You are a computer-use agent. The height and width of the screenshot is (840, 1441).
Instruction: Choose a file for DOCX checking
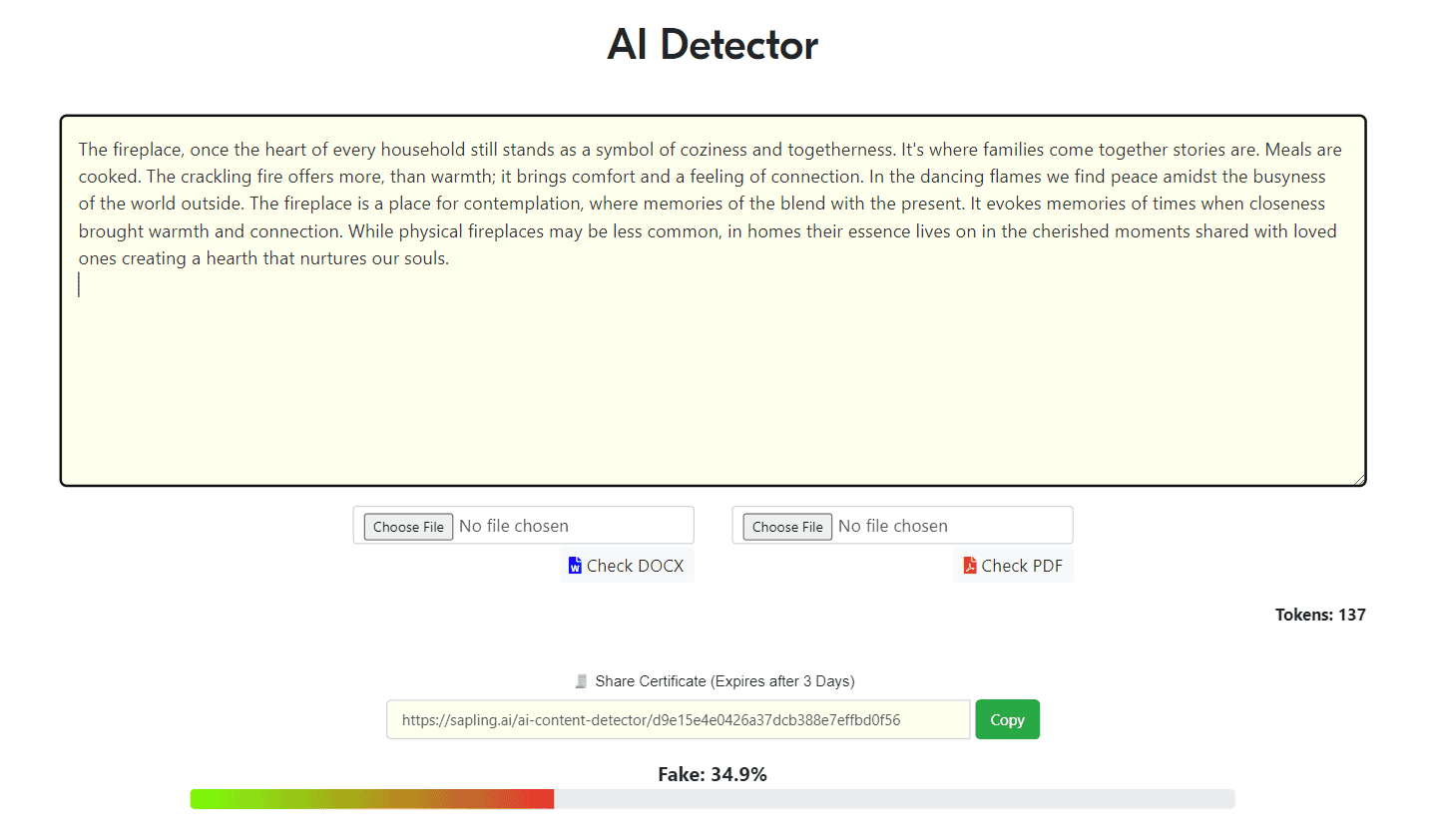click(408, 527)
